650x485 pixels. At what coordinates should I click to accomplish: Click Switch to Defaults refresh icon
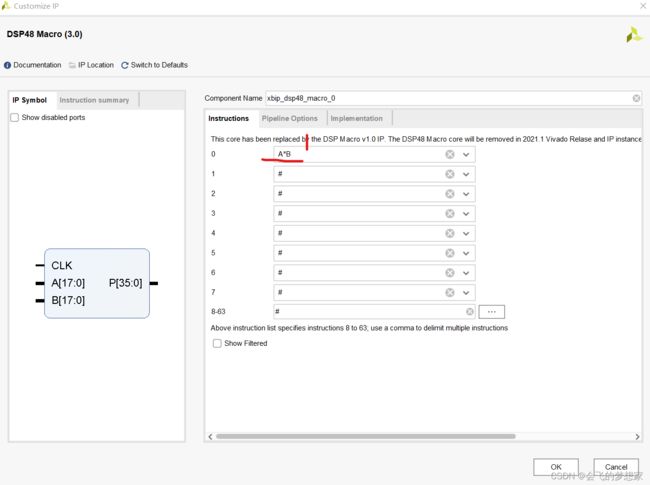(124, 65)
